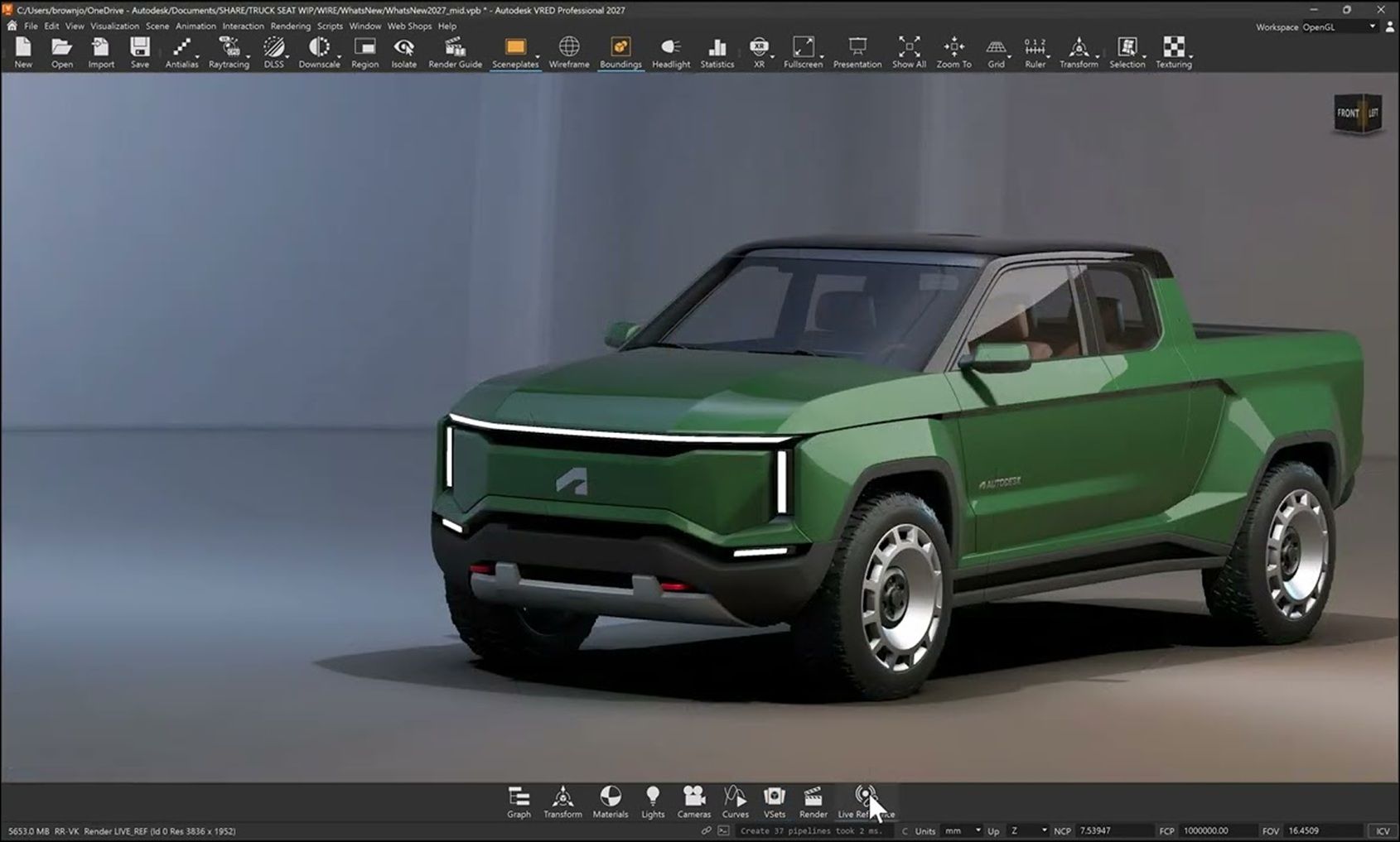Open the Materials editor
Image resolution: width=1400 pixels, height=842 pixels.
[x=611, y=802]
